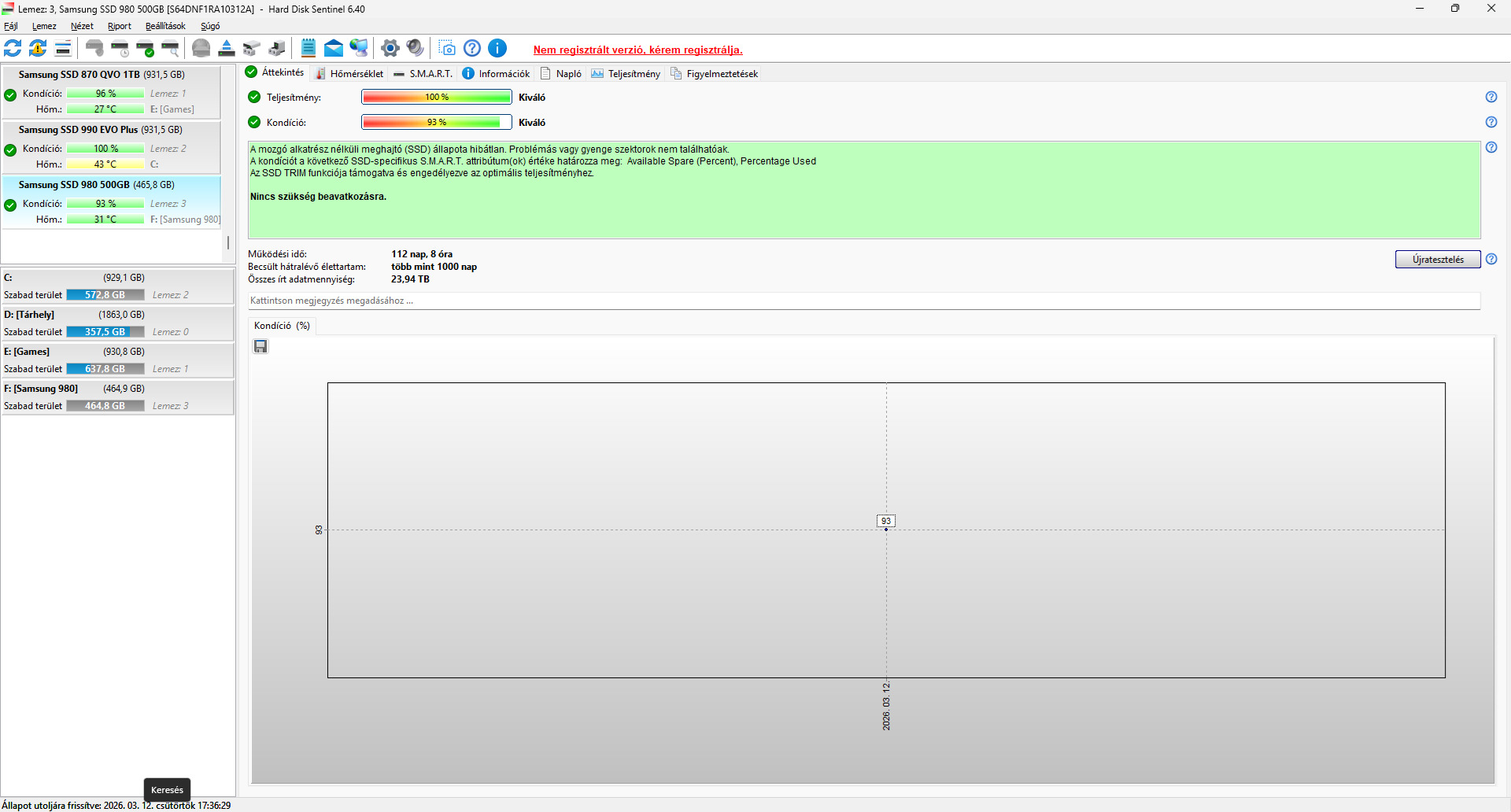
Task: Click the status bar last refresh text
Action: (116, 806)
